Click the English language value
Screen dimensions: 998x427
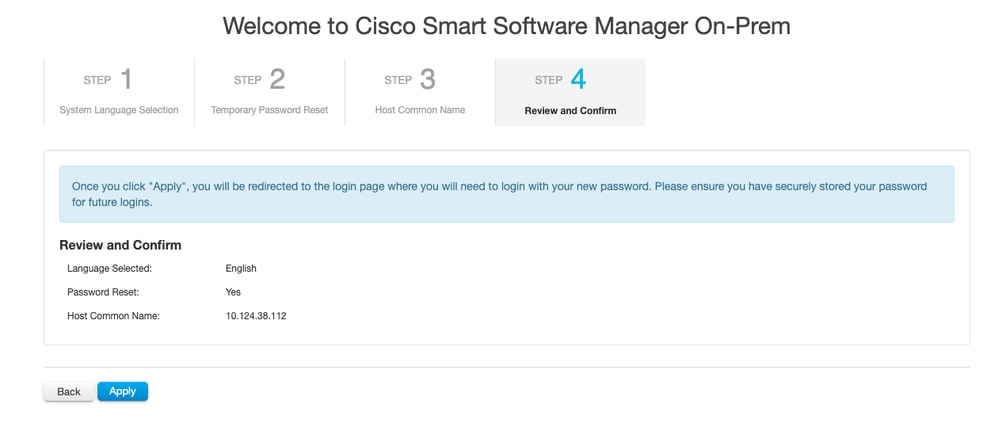(241, 268)
